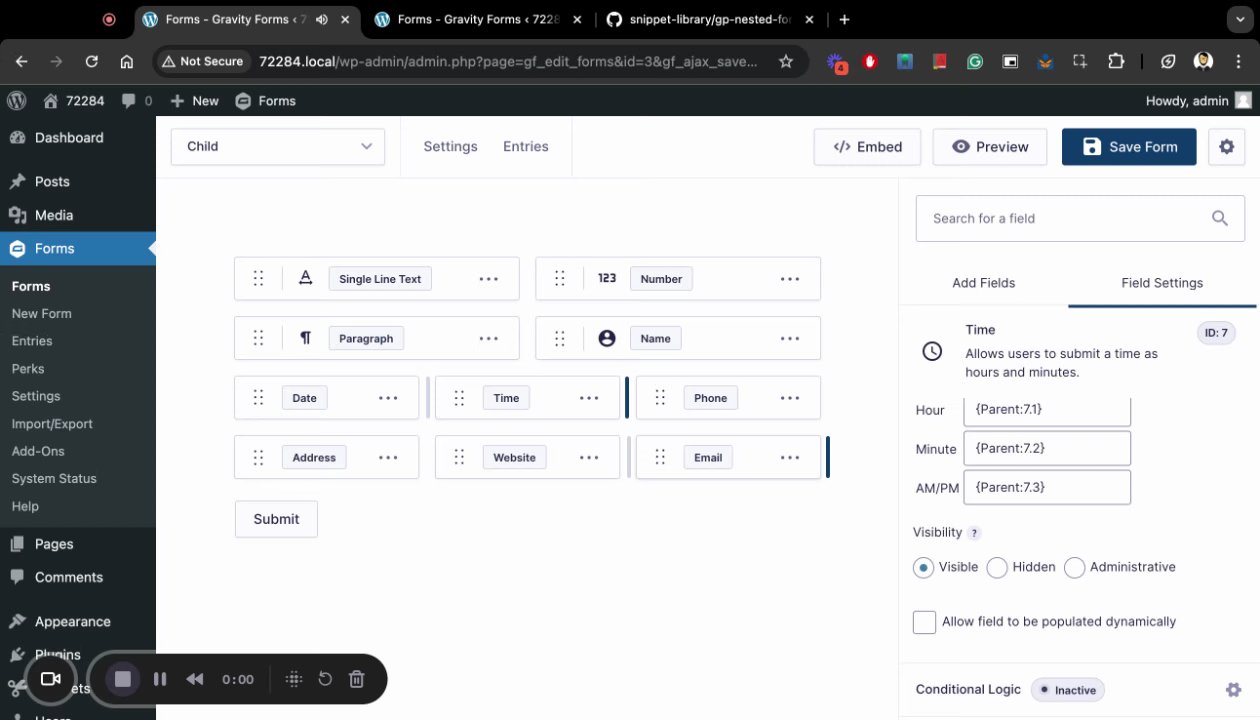Pause the screen recording
Viewport: 1260px width, 720px height.
click(x=160, y=679)
